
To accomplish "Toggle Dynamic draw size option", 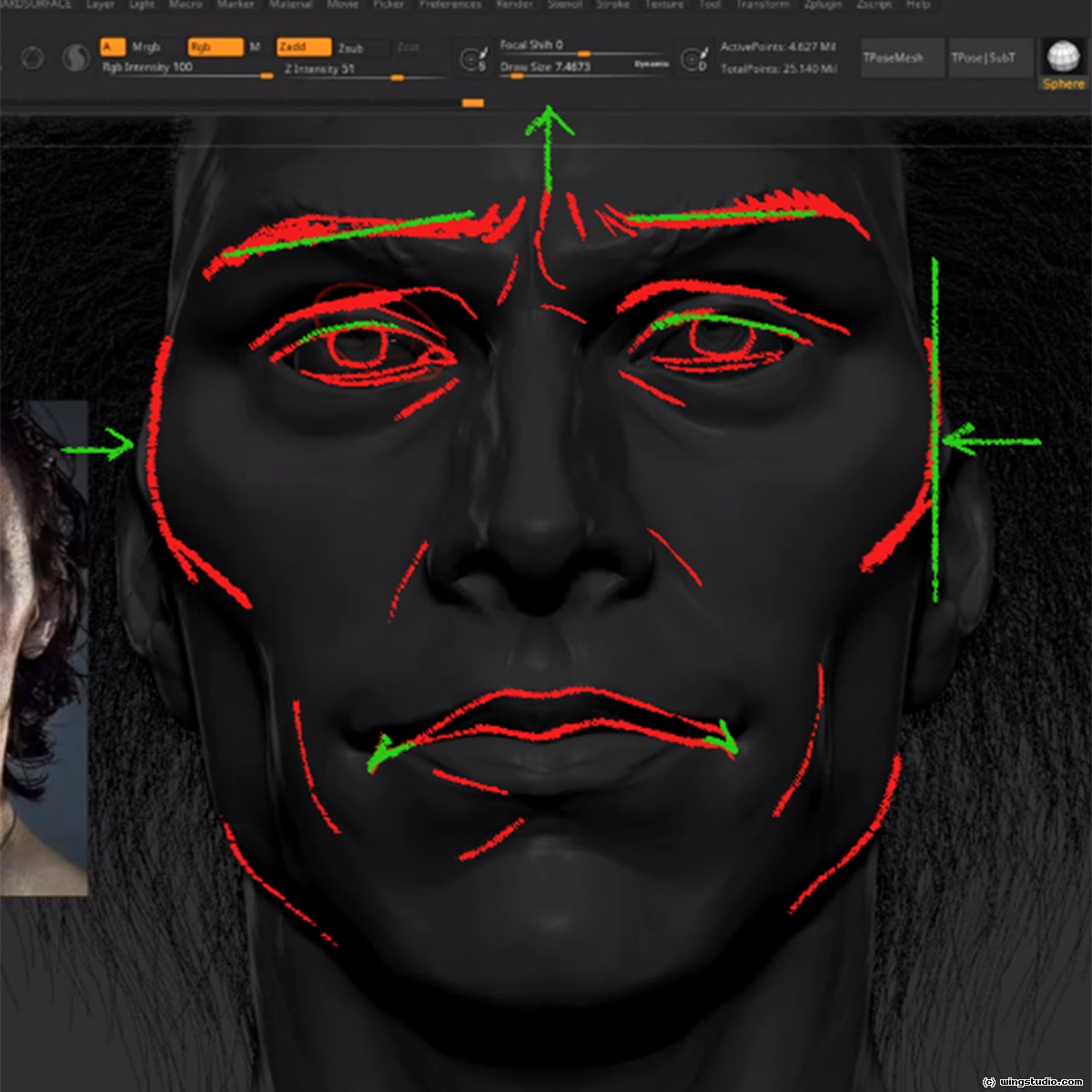I will coord(651,65).
